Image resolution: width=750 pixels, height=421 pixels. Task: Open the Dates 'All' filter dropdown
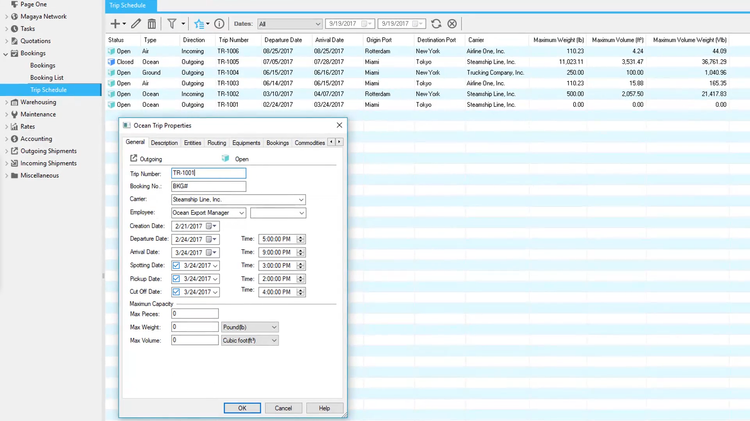[x=289, y=24]
